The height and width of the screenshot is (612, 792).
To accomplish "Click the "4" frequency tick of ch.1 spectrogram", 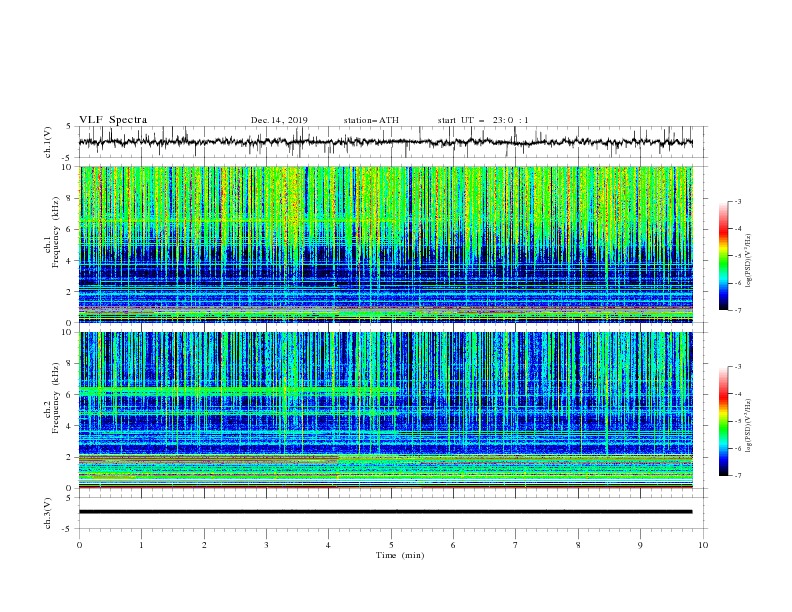I will 69,261.
